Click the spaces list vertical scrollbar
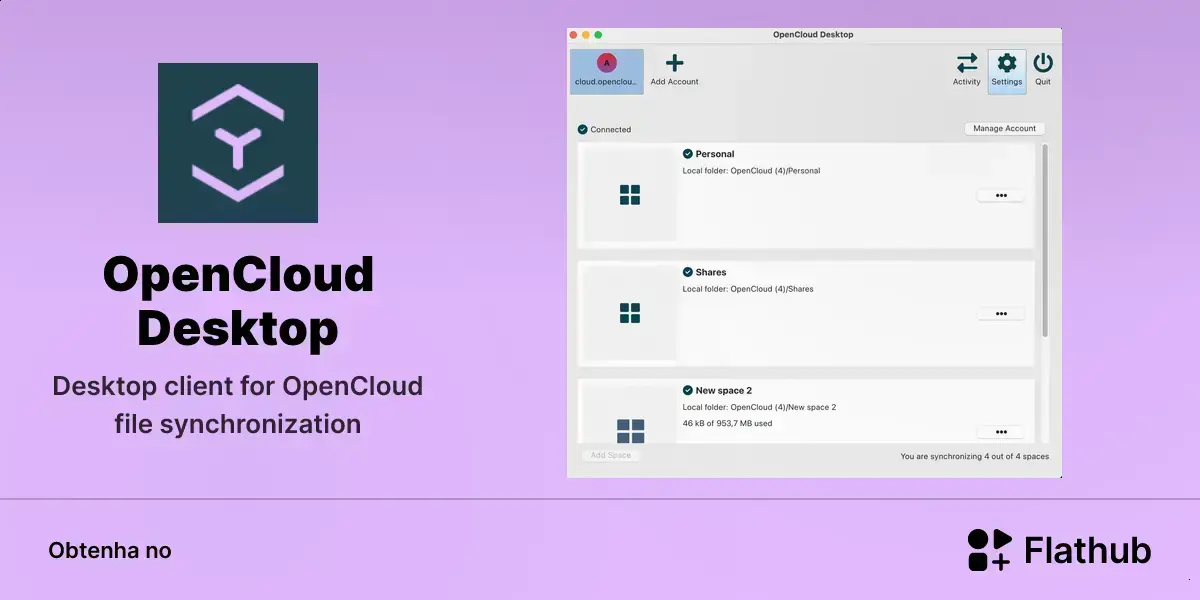 [1045, 240]
